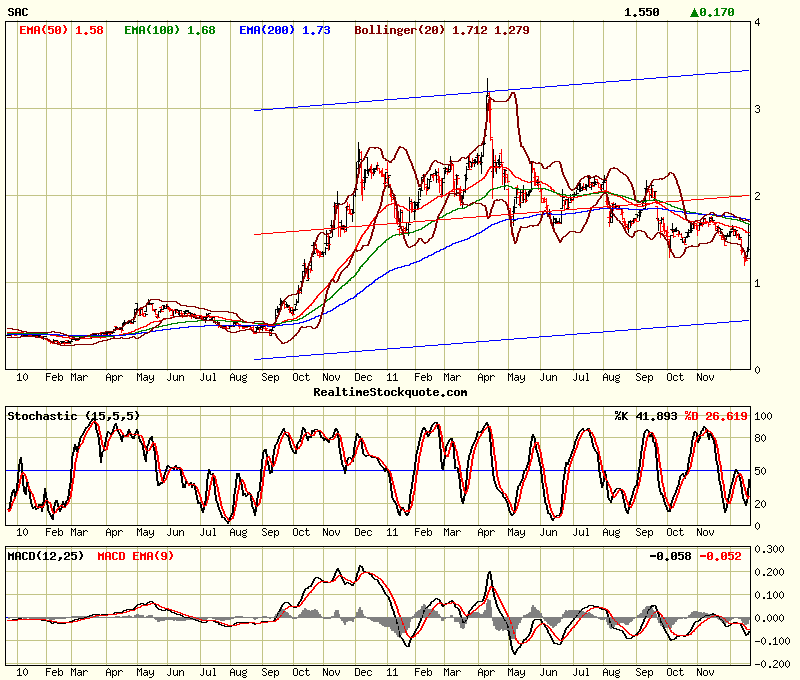
Task: Click the MACD value -0.058
Action: pyautogui.click(x=670, y=555)
